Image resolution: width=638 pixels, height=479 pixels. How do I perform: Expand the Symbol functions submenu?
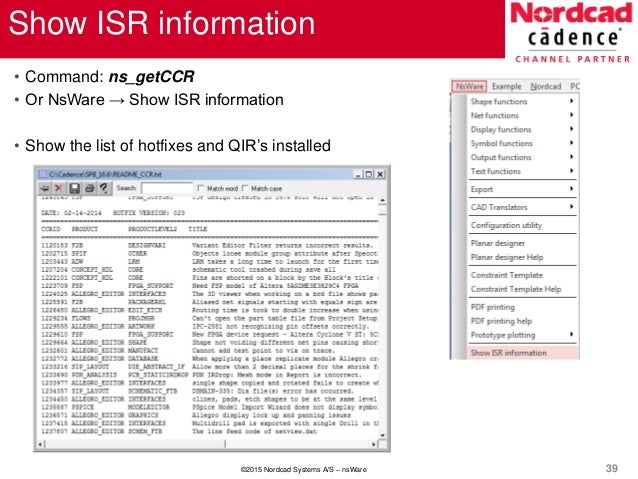523,143
